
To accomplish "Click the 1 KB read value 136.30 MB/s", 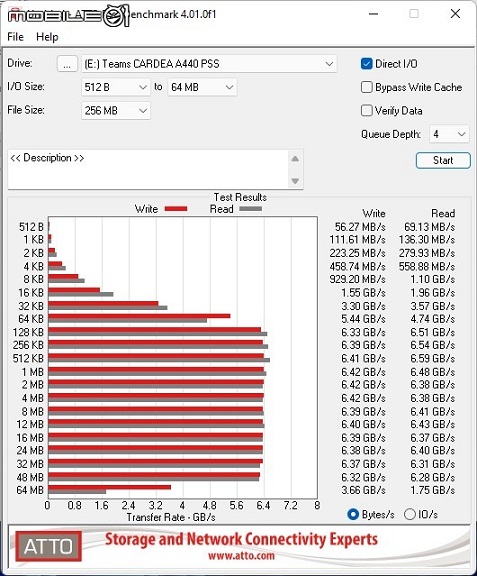I will tap(427, 240).
